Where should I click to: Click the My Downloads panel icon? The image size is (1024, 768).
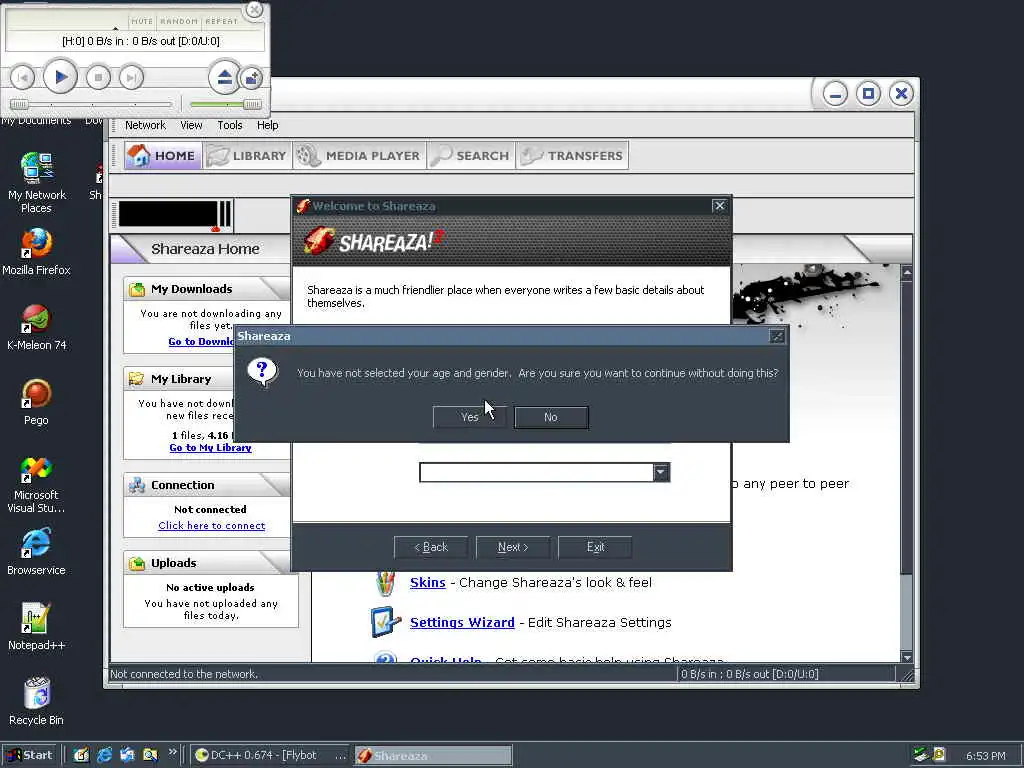136,289
